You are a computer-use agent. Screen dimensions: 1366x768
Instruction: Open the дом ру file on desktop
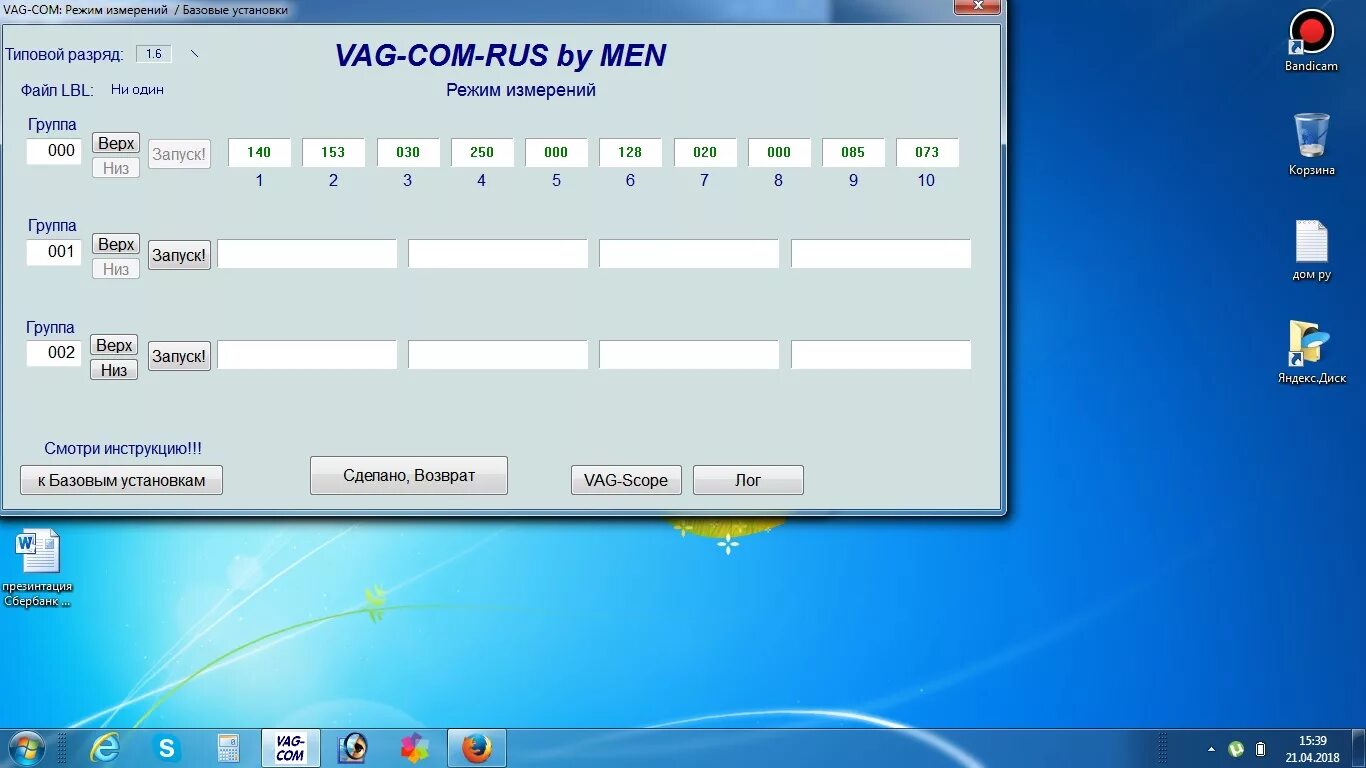point(1311,250)
